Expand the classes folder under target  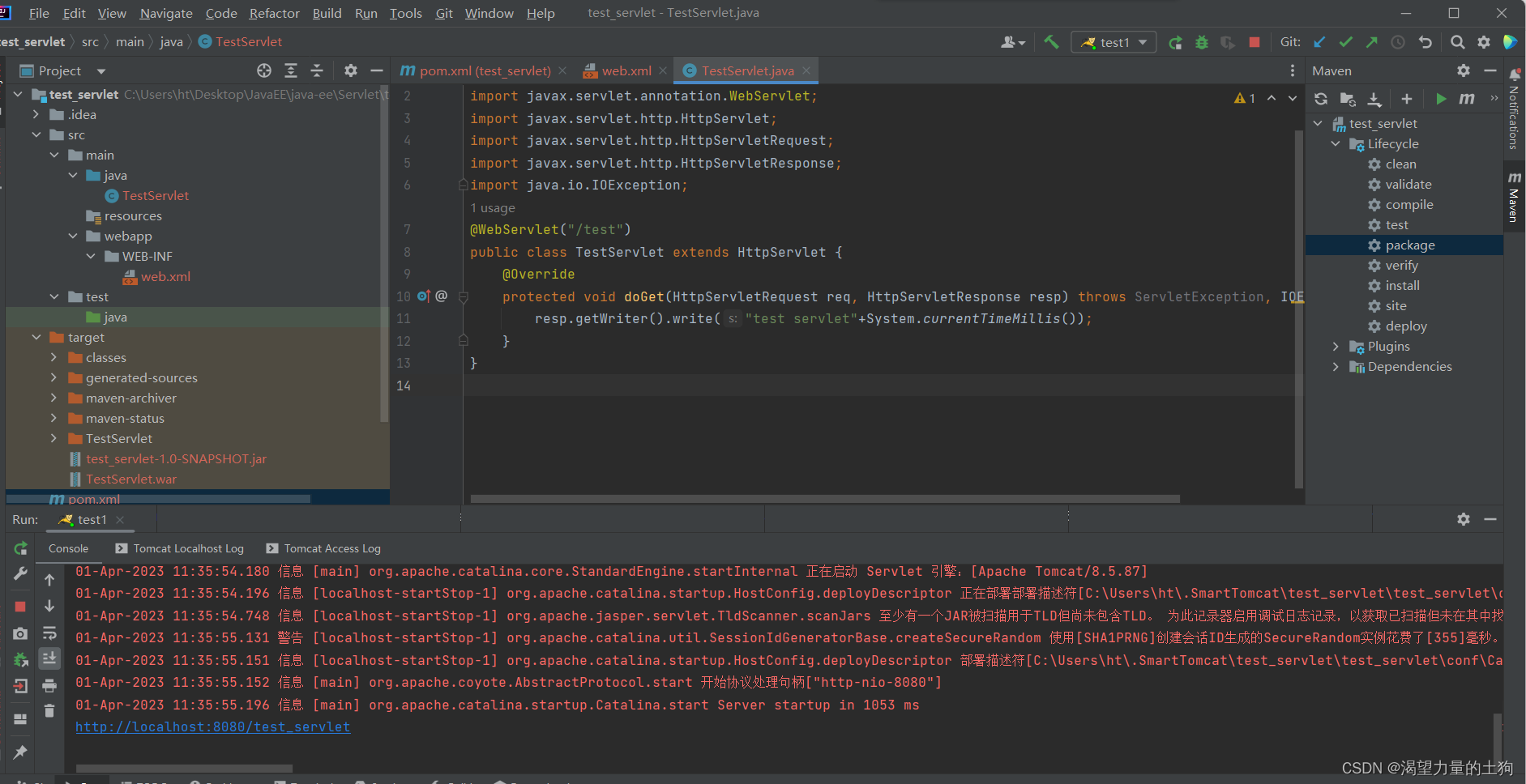tap(54, 357)
